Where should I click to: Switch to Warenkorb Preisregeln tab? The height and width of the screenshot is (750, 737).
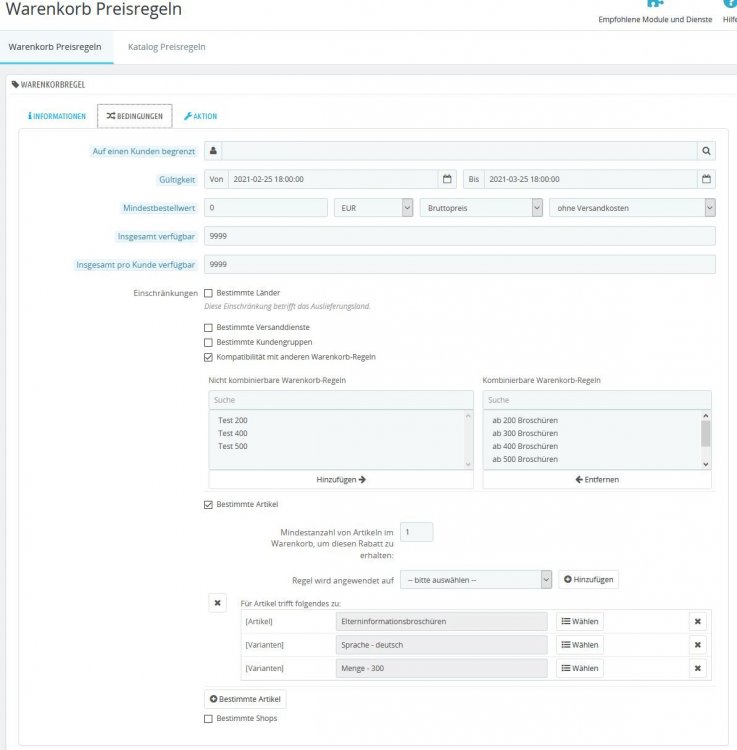pyautogui.click(x=55, y=47)
